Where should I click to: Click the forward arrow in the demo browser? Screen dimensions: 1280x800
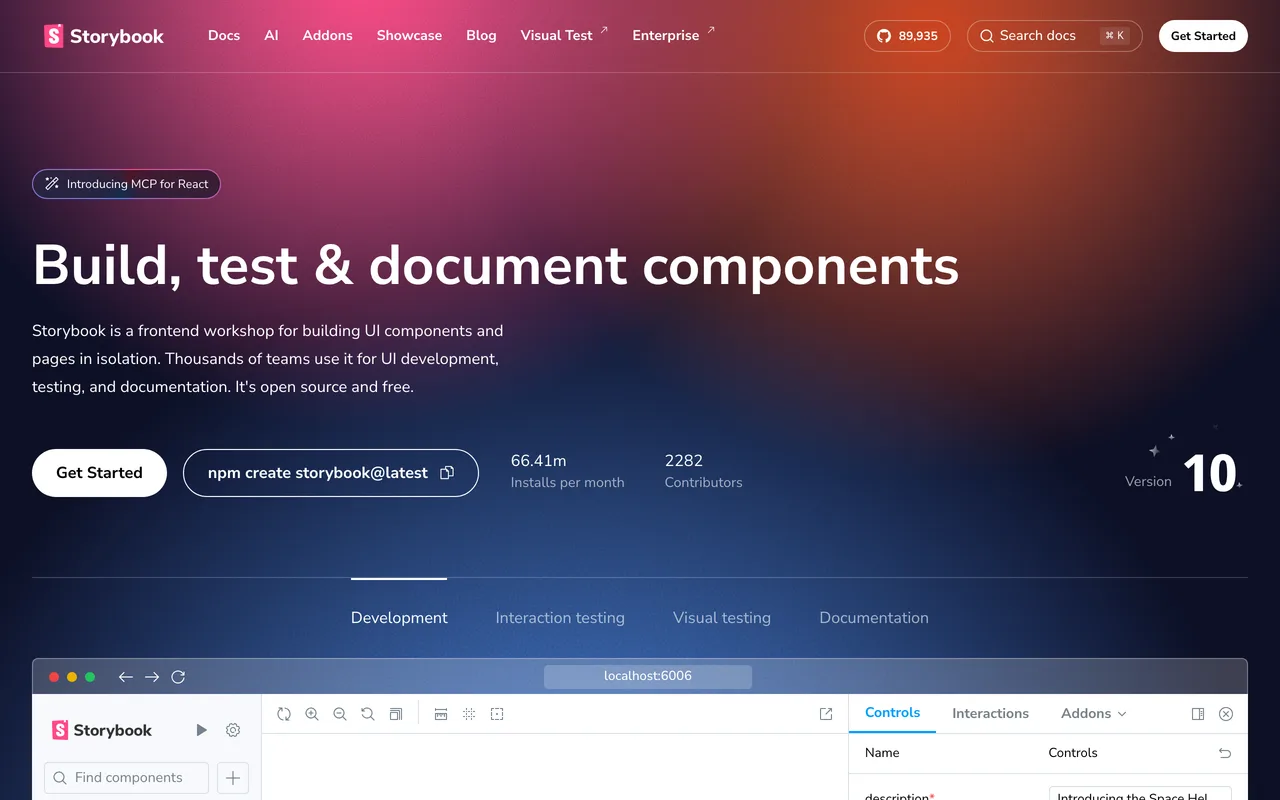pos(152,677)
